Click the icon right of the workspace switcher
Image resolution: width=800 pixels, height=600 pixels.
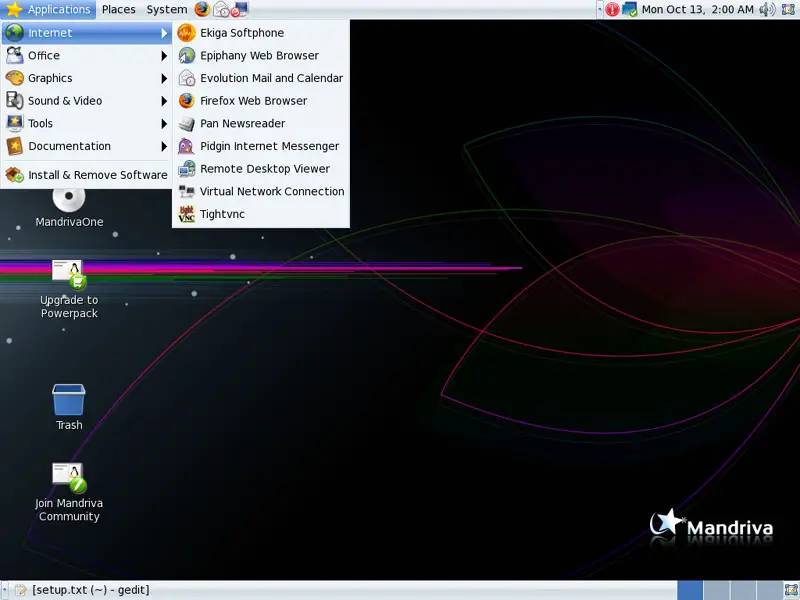pyautogui.click(x=791, y=590)
